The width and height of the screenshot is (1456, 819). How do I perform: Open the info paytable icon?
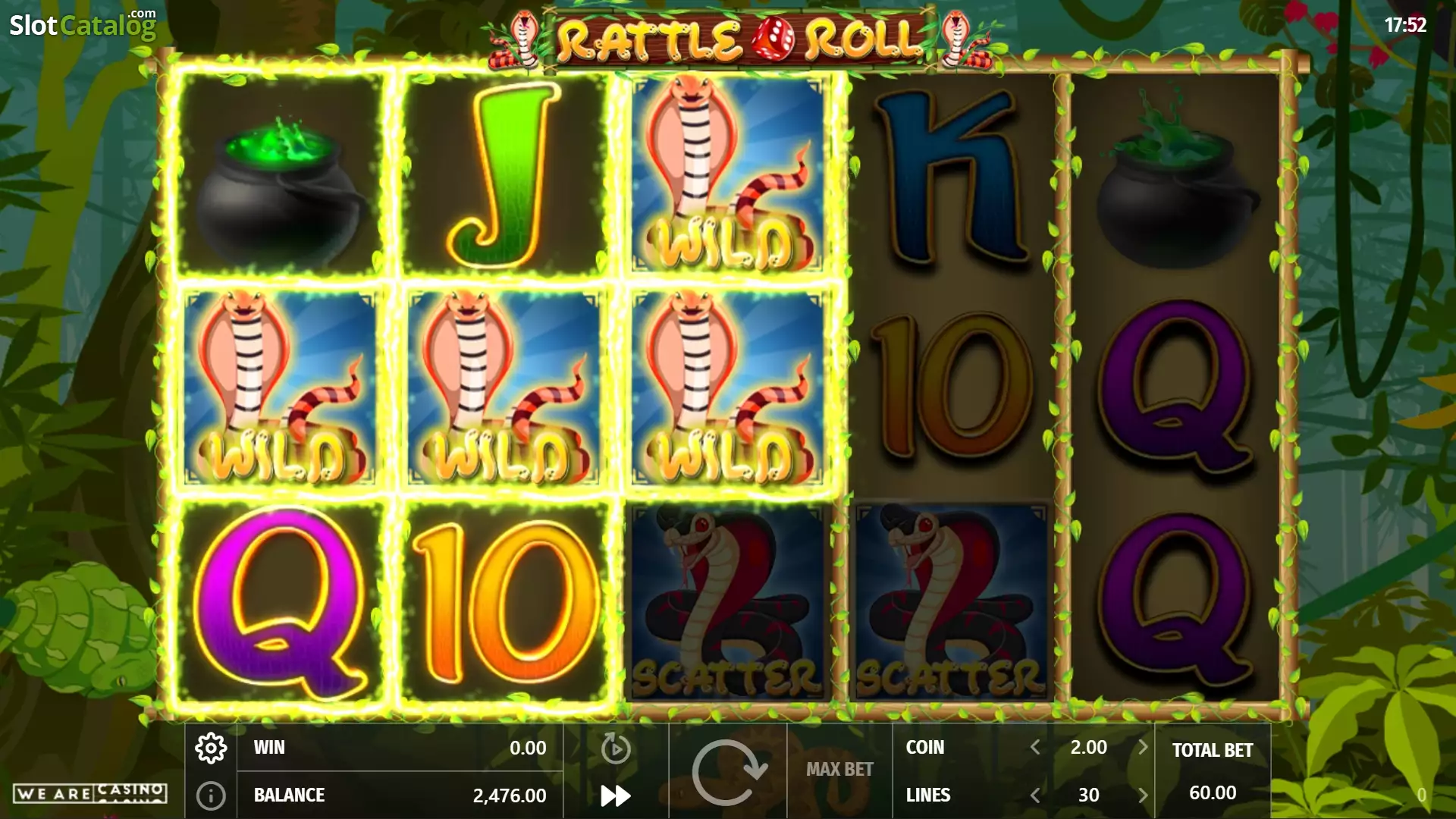tap(211, 795)
